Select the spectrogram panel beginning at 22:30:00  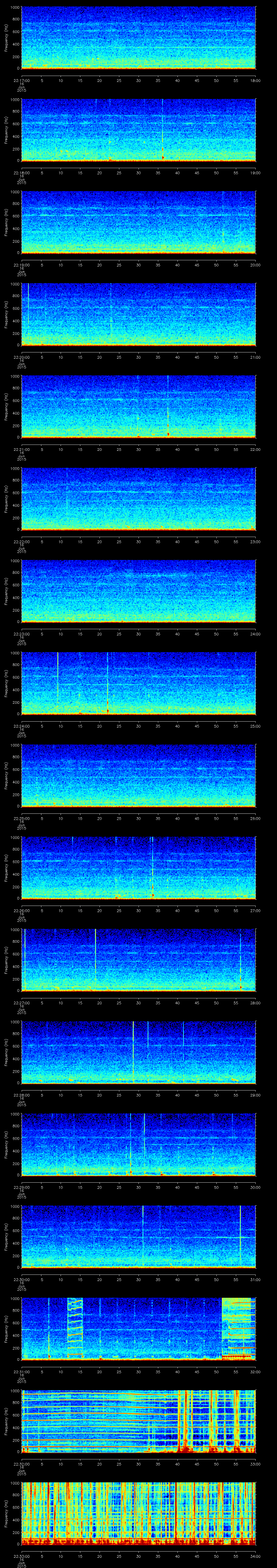pos(138,1237)
